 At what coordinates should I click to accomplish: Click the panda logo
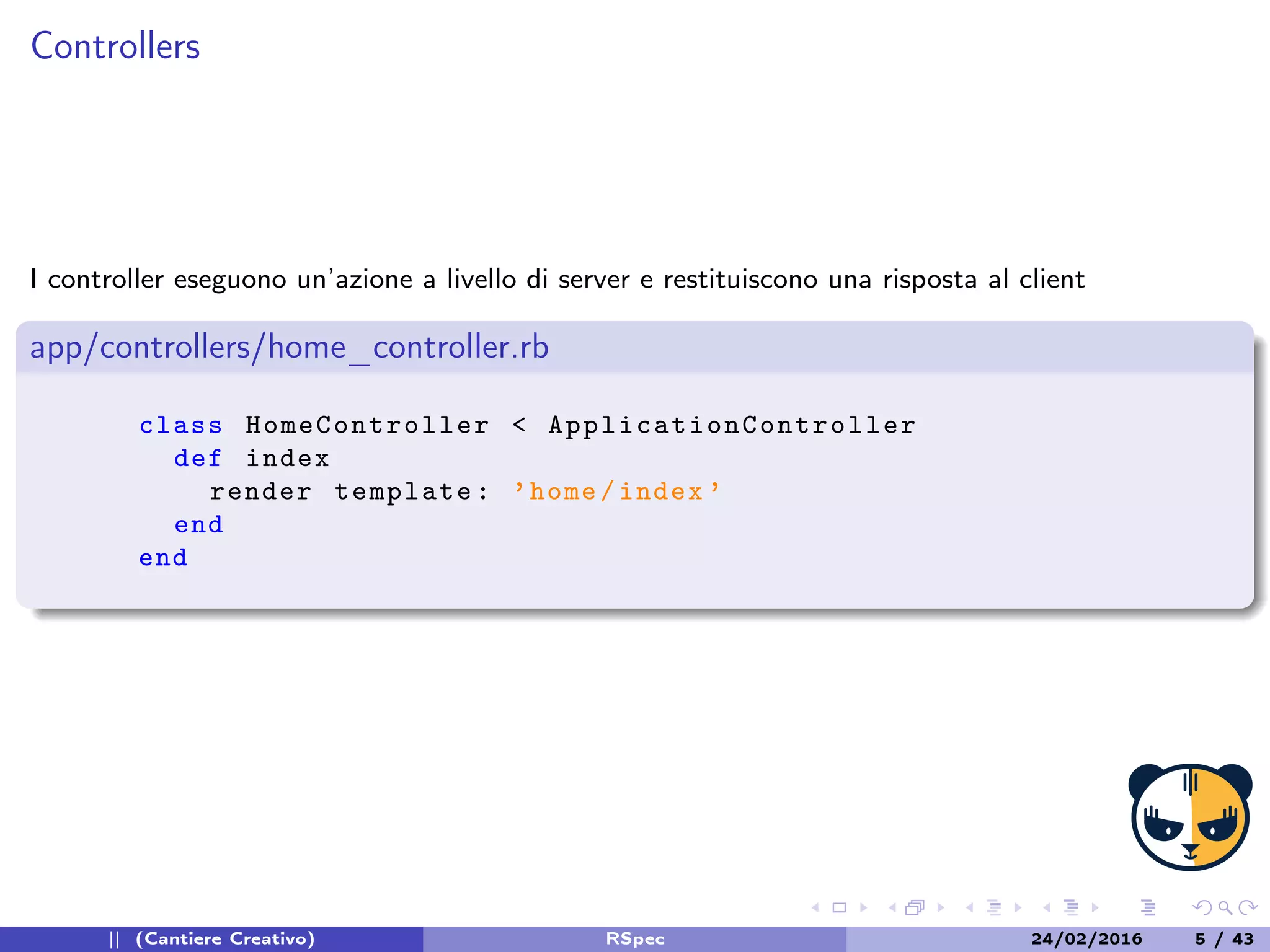pos(1190,817)
